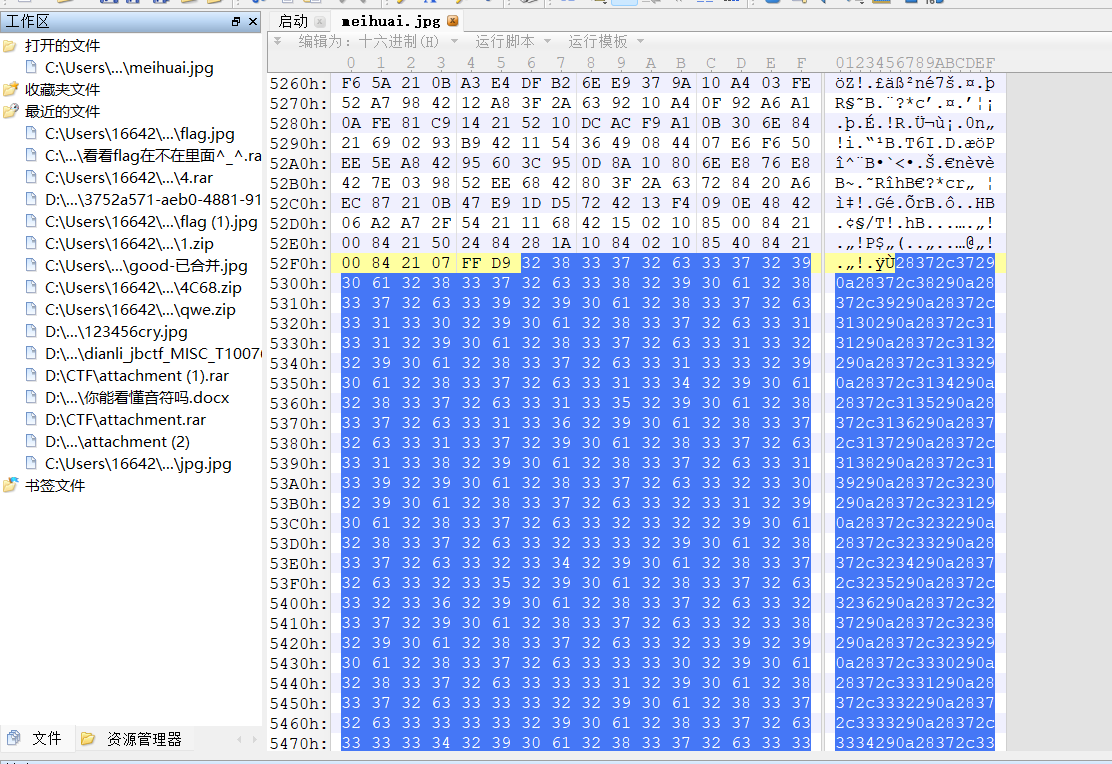Close the 启动 tab with its x icon

coord(320,21)
